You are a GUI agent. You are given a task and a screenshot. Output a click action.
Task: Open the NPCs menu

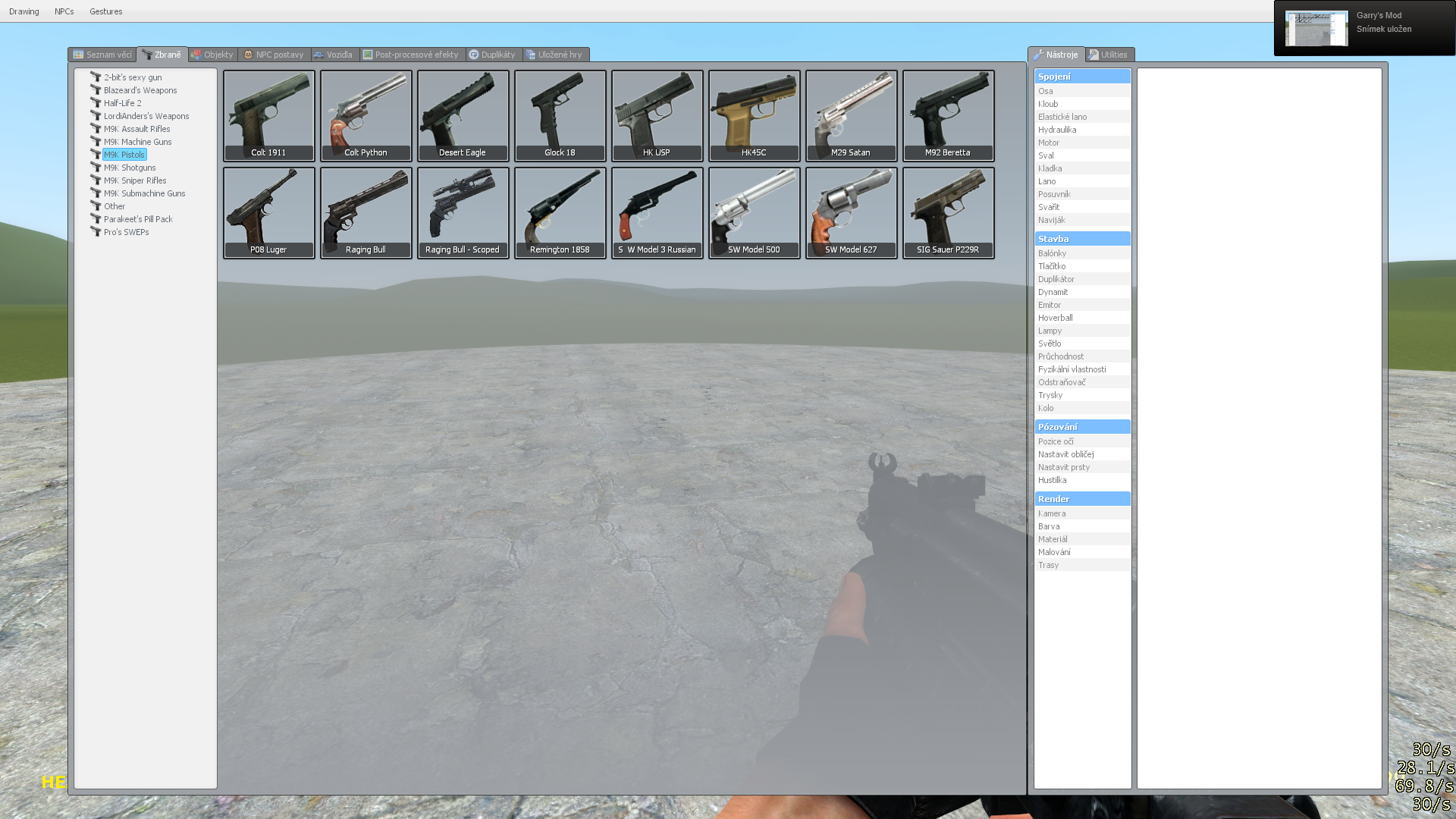[x=64, y=11]
